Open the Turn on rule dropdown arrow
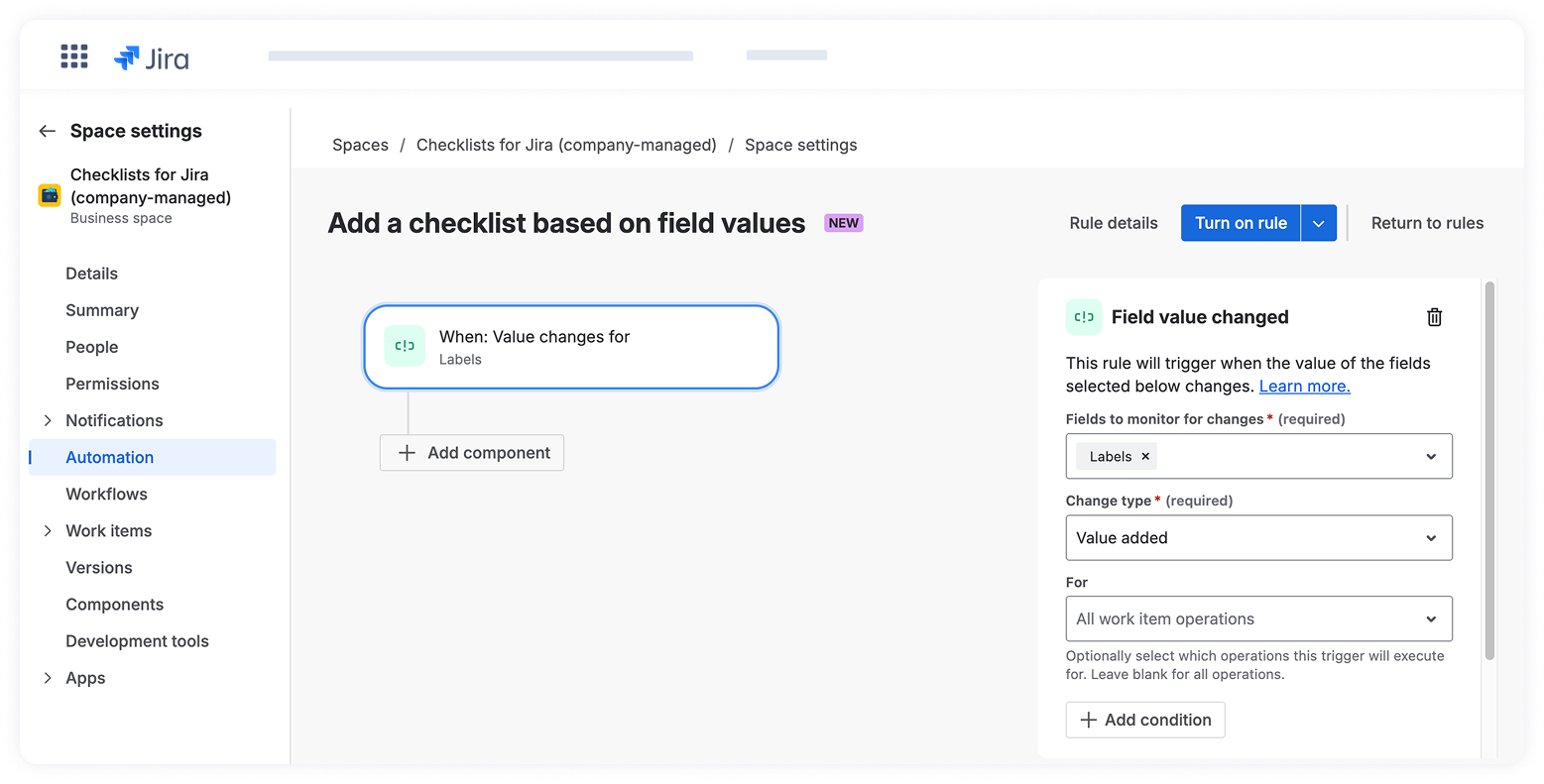1544x784 pixels. click(1319, 223)
